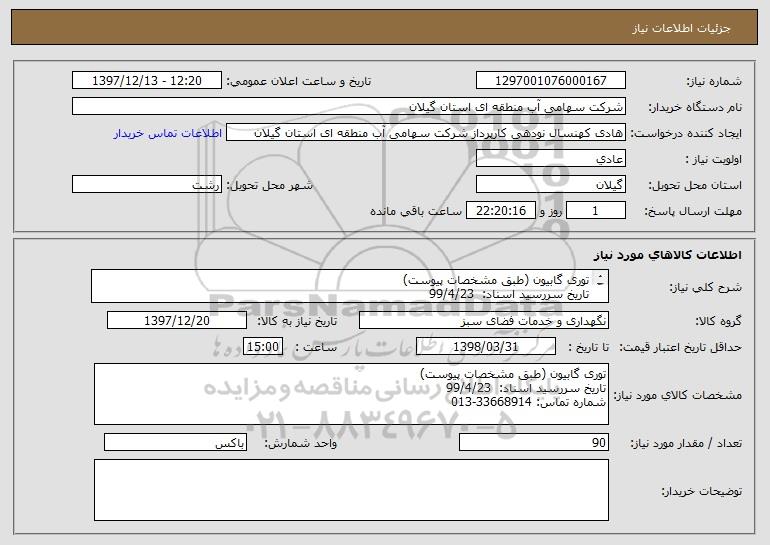
Task: Click the validity date field 1398/03/31
Action: coord(486,346)
